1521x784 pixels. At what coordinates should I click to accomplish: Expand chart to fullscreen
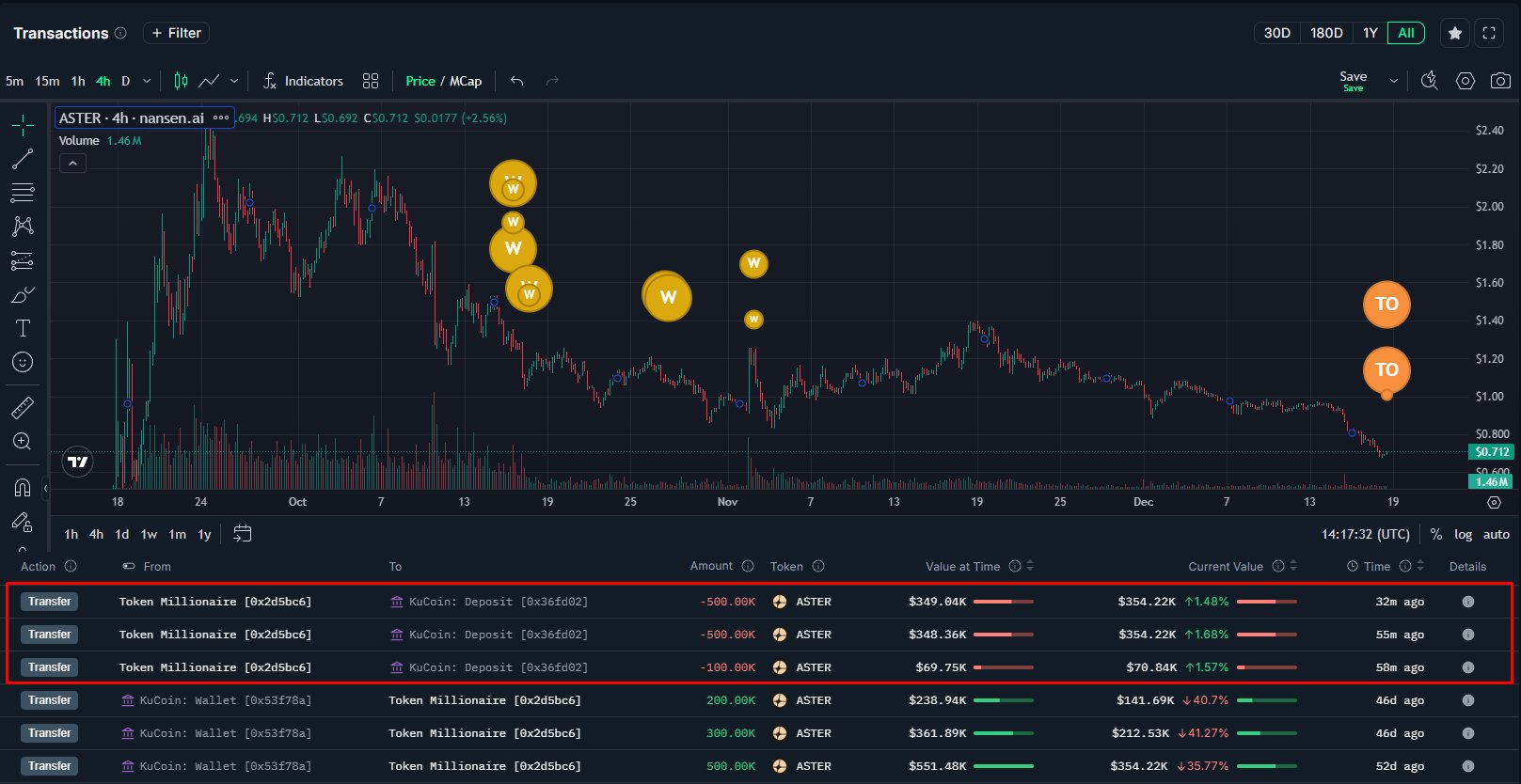pyautogui.click(x=1489, y=33)
